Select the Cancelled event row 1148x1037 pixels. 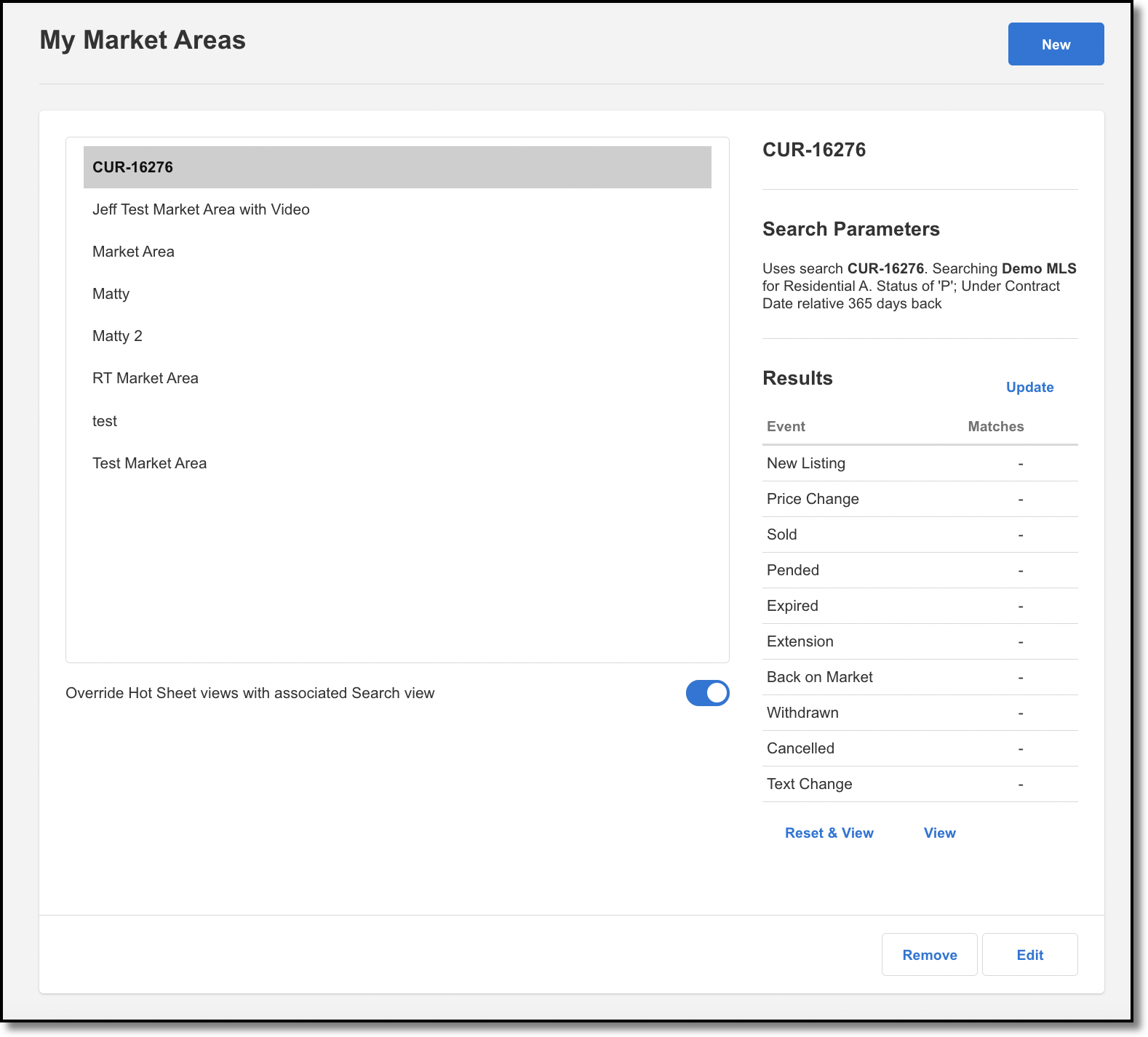920,748
